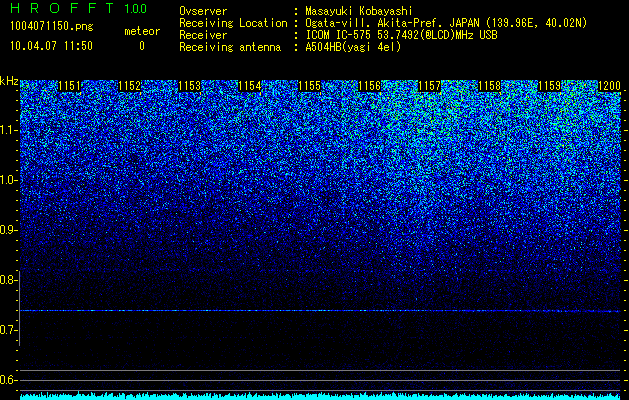Screen dimensions: 629x400
Task: Click the Receiver label
Action: [x=203, y=35]
